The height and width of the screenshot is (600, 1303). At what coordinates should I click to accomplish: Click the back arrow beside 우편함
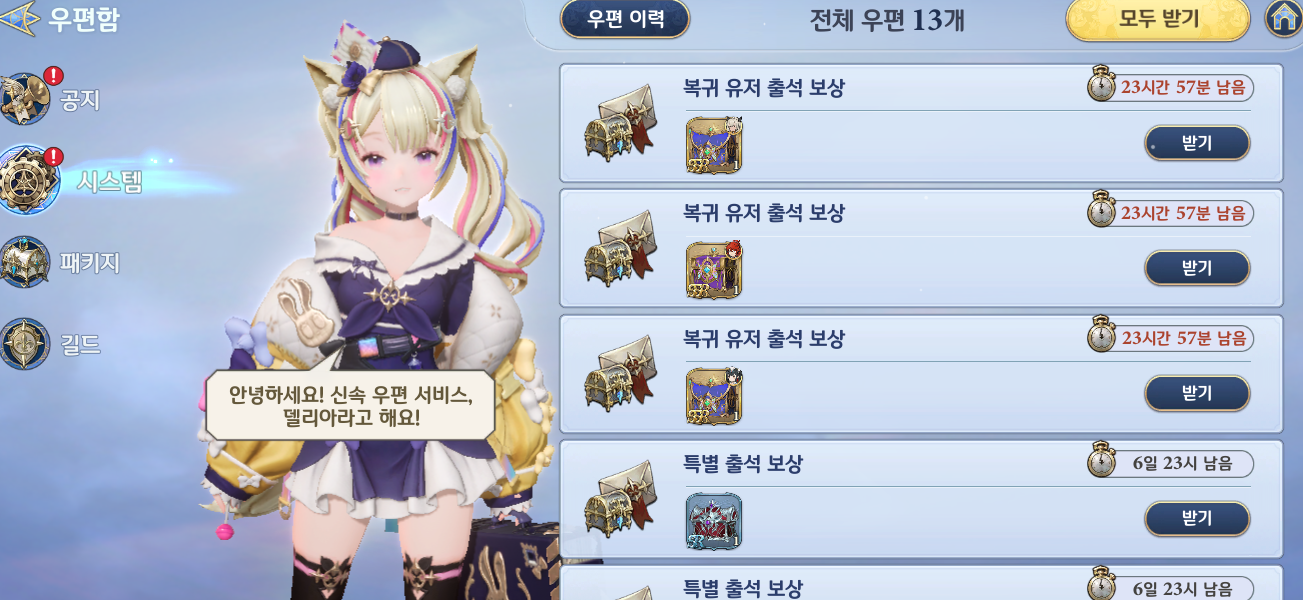pyautogui.click(x=22, y=19)
